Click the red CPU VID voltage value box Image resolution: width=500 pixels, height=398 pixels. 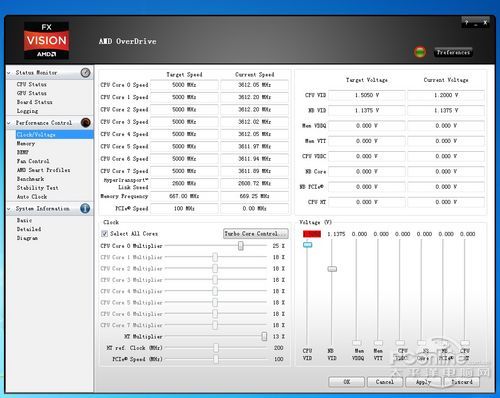312,234
